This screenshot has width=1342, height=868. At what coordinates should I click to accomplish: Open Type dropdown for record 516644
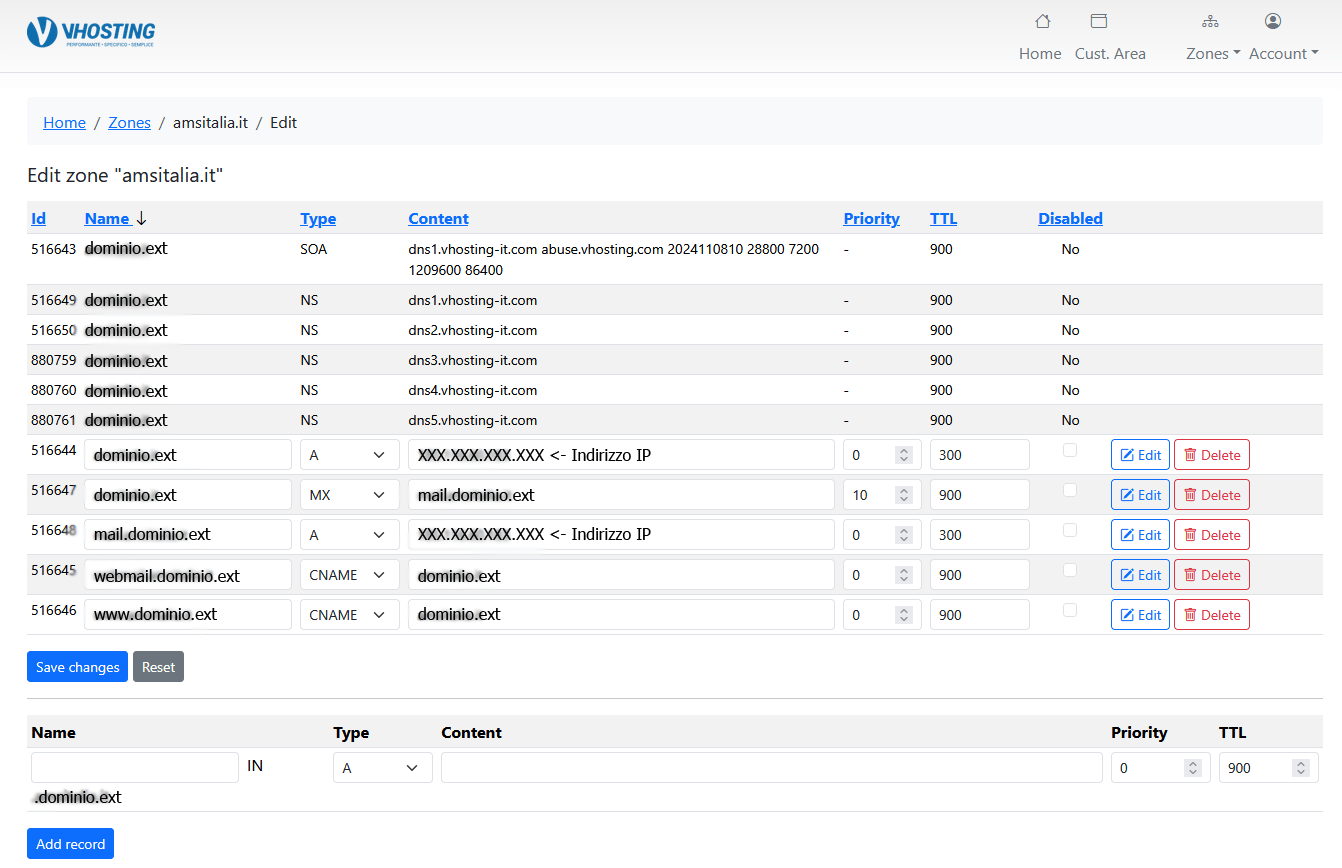pos(350,455)
